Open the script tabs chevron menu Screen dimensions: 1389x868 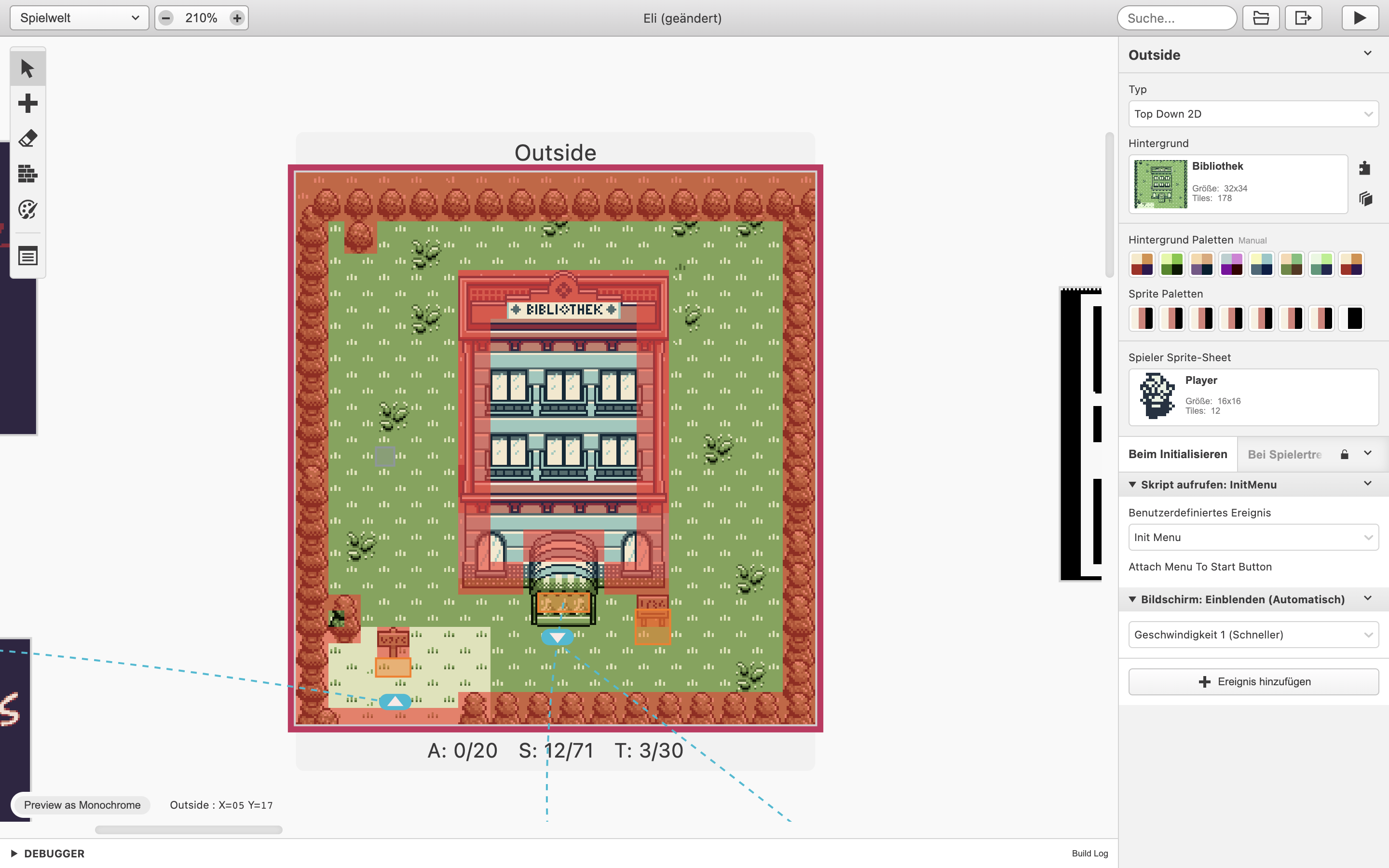[x=1368, y=453]
